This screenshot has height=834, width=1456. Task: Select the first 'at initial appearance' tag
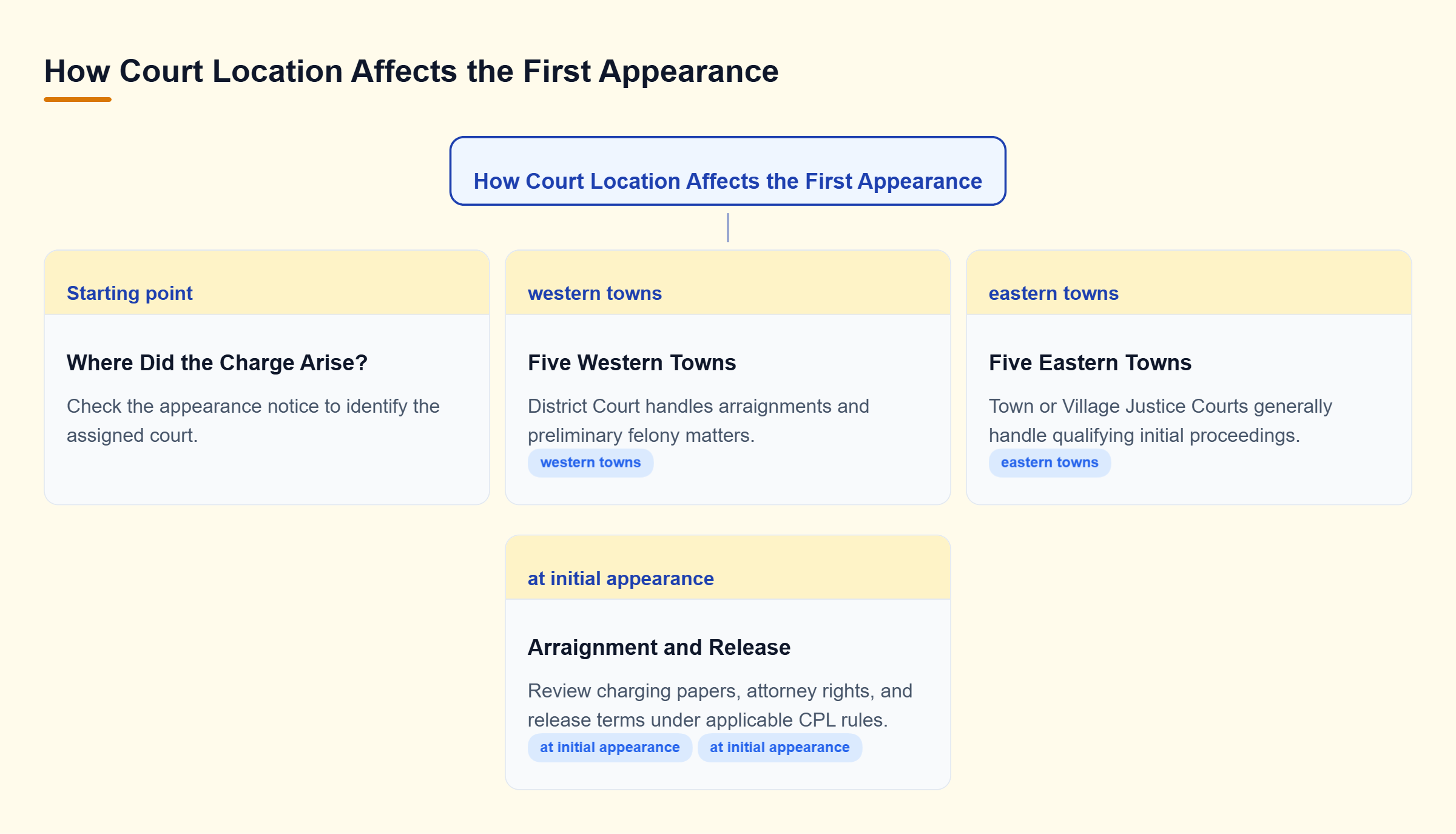[x=610, y=748]
